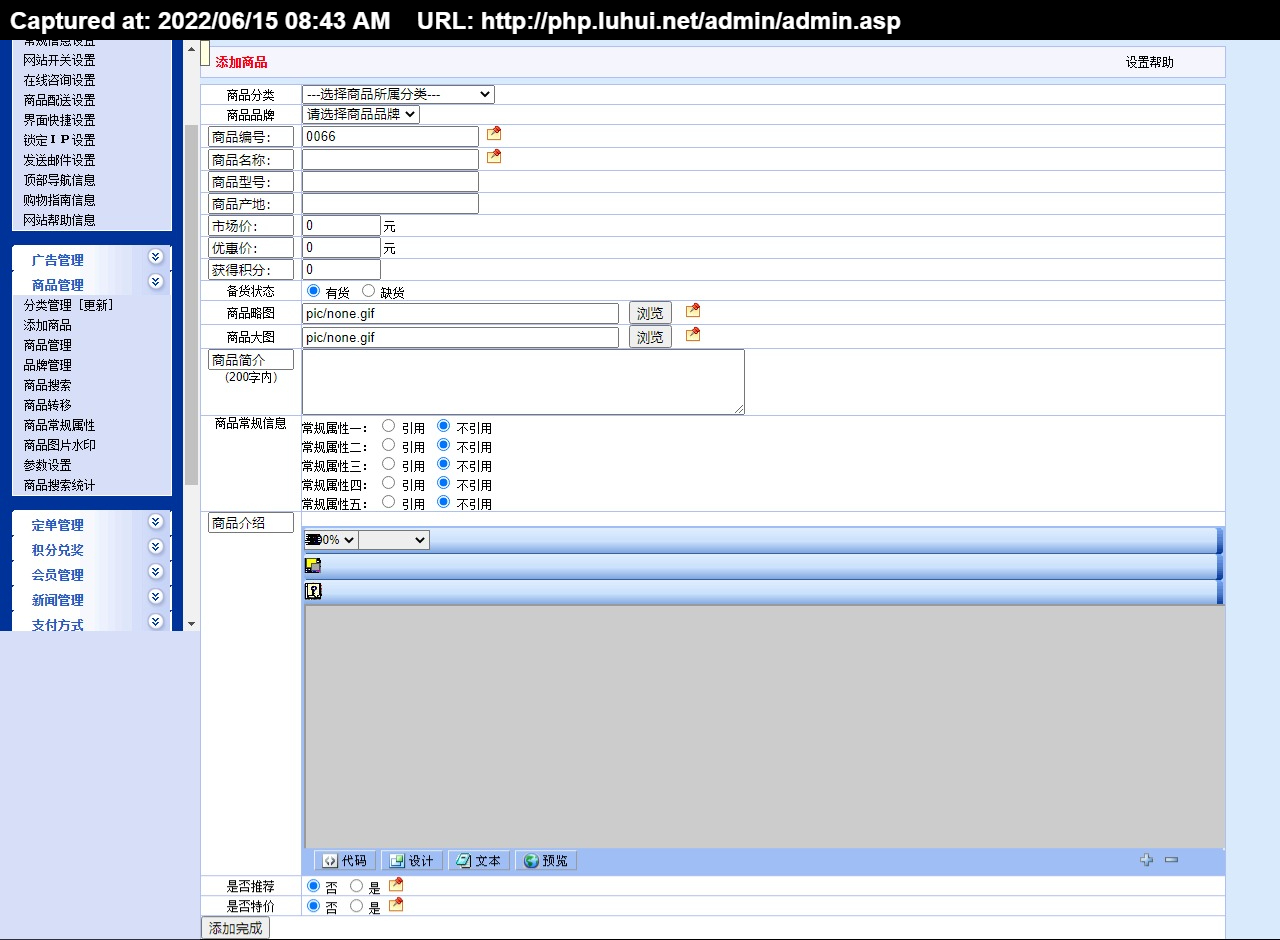Image resolution: width=1280 pixels, height=940 pixels.
Task: Open 在线咨询设置 in the sidebar
Action: coord(60,80)
